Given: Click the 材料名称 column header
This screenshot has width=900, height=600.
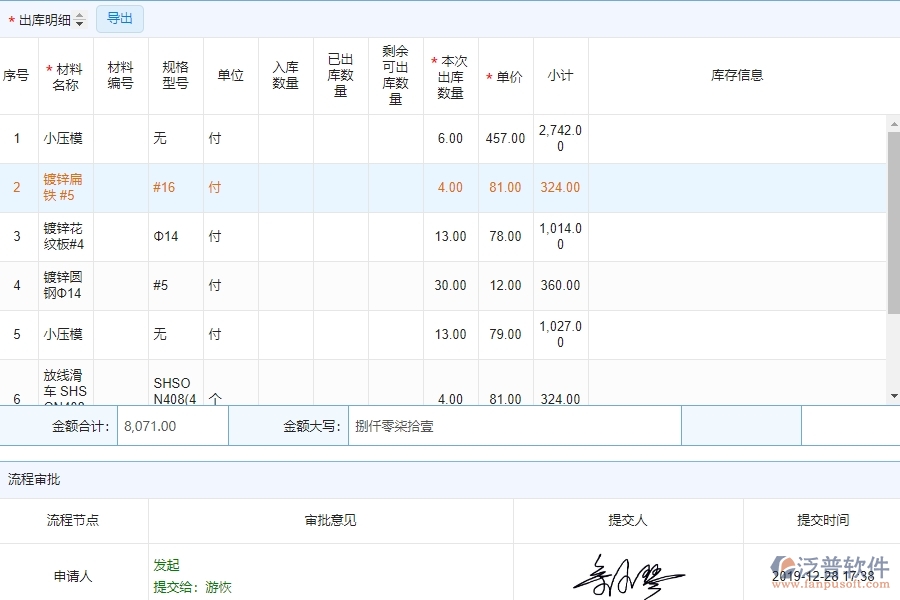Looking at the screenshot, I should (x=65, y=75).
